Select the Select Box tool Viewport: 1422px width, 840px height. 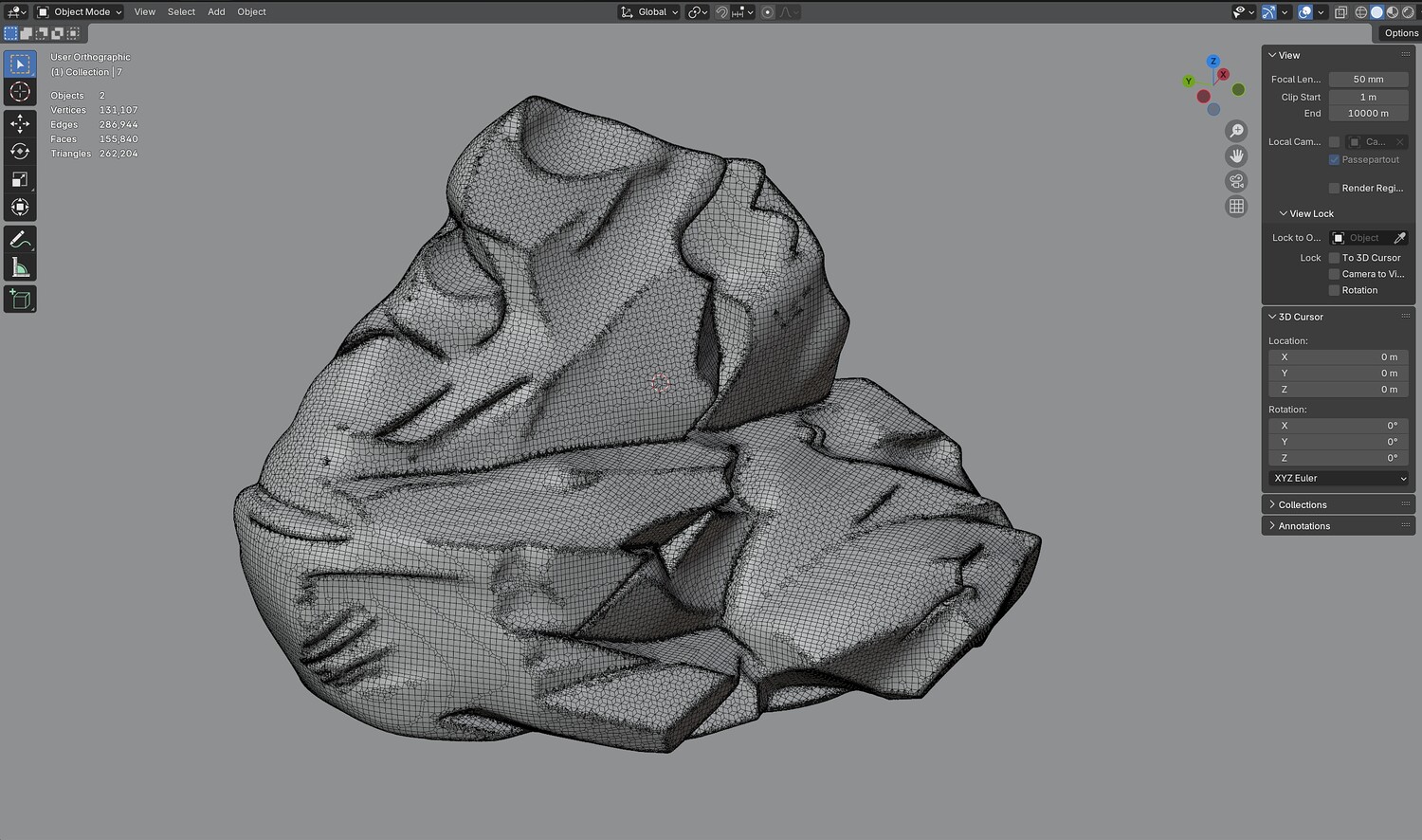[x=20, y=64]
